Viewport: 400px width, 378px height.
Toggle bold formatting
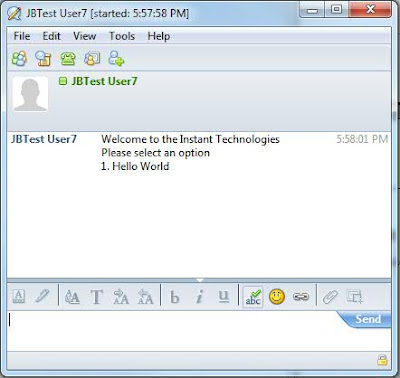(x=175, y=296)
